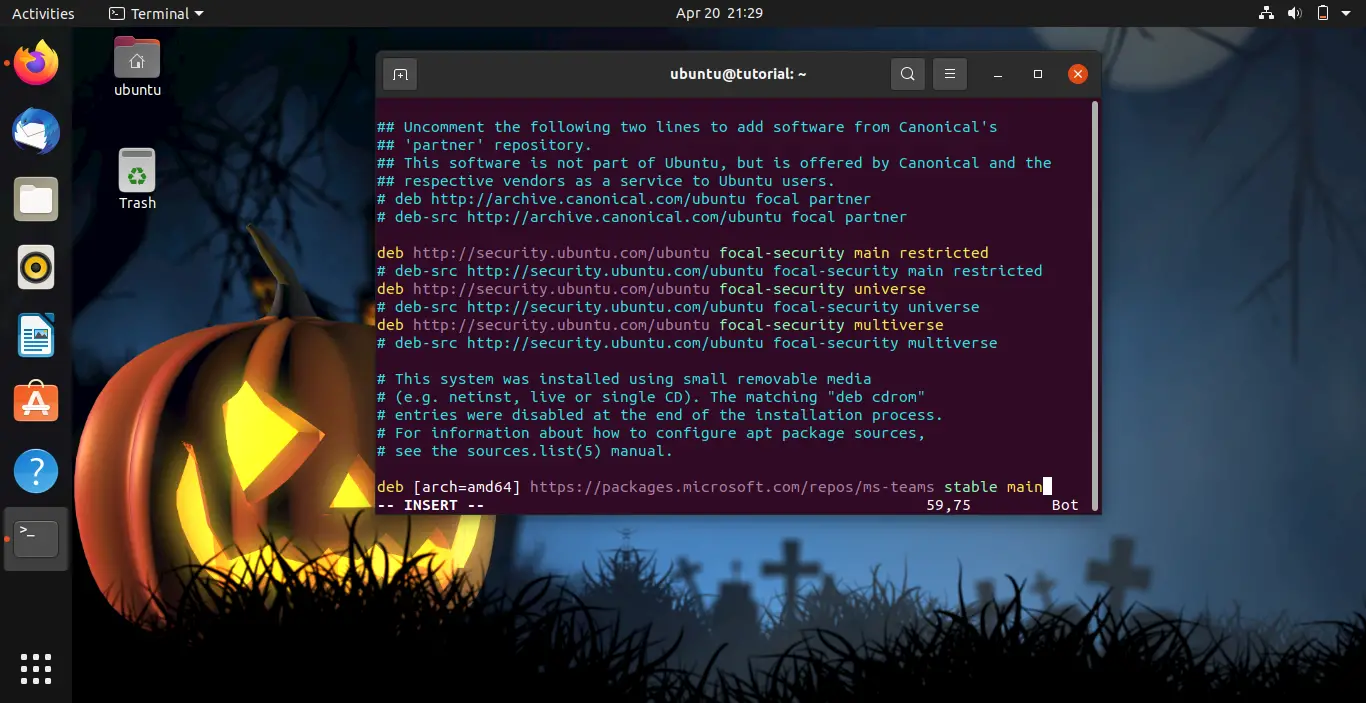Click the volume icon in top bar

(x=1295, y=13)
